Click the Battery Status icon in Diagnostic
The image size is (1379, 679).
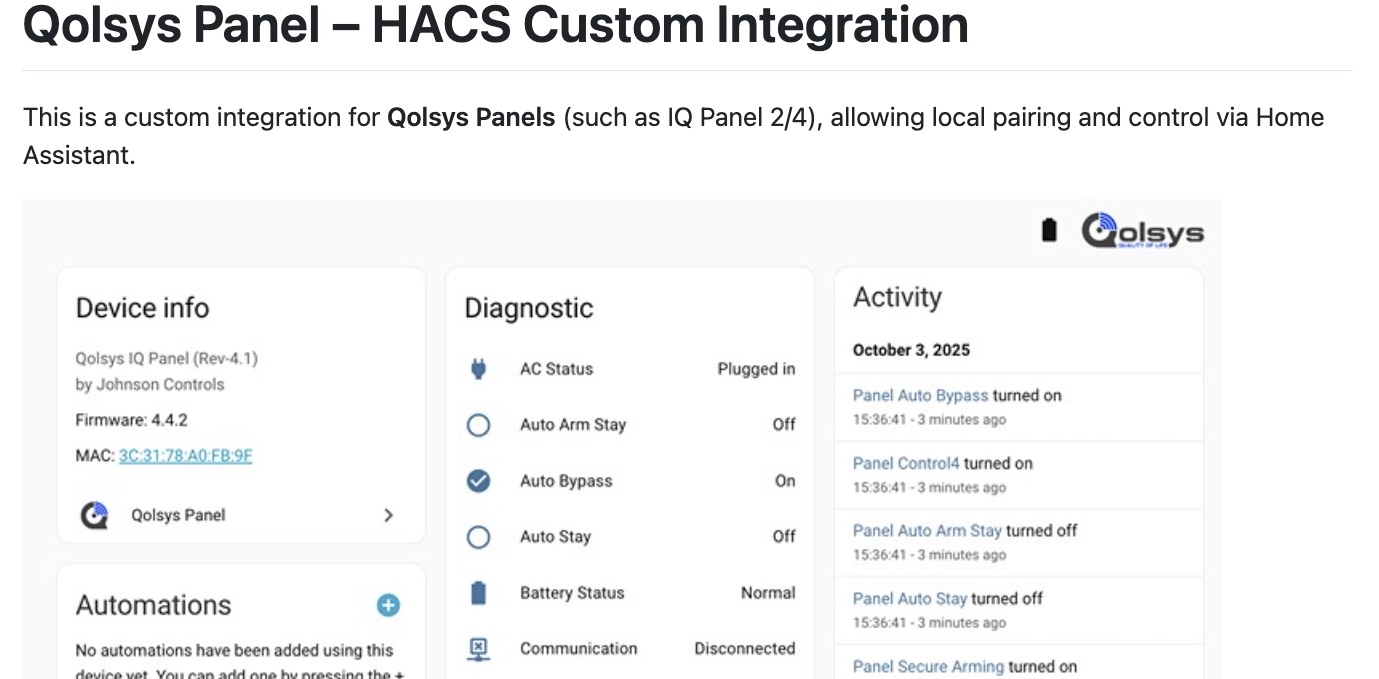pos(478,592)
